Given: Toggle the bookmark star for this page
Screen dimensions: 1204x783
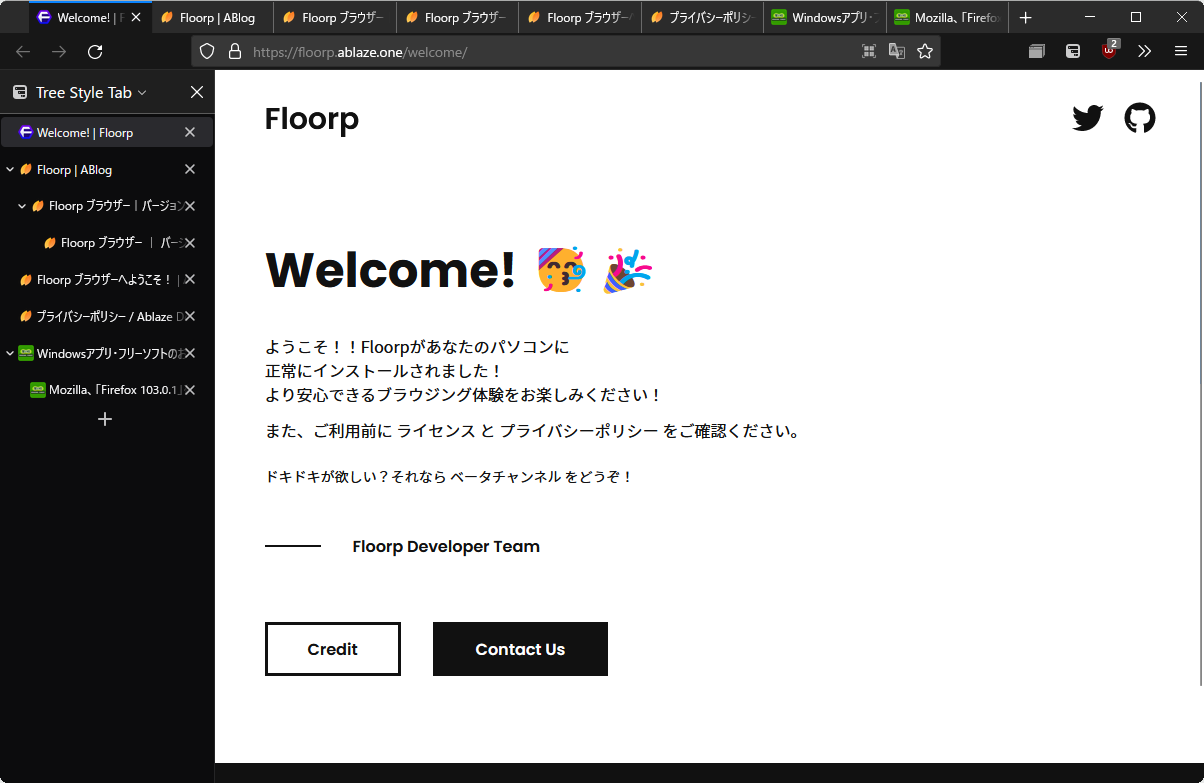Looking at the screenshot, I should click(925, 51).
